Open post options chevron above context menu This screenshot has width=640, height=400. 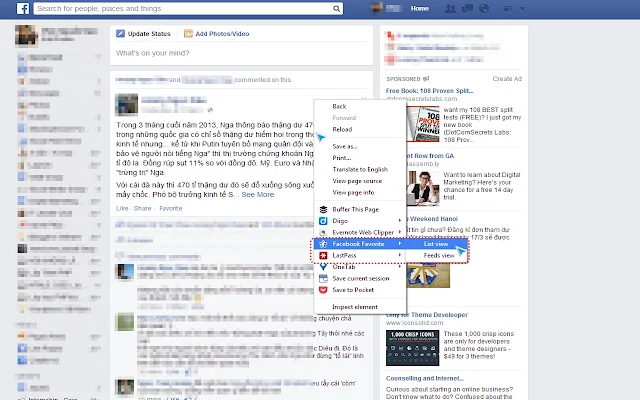coord(364,98)
